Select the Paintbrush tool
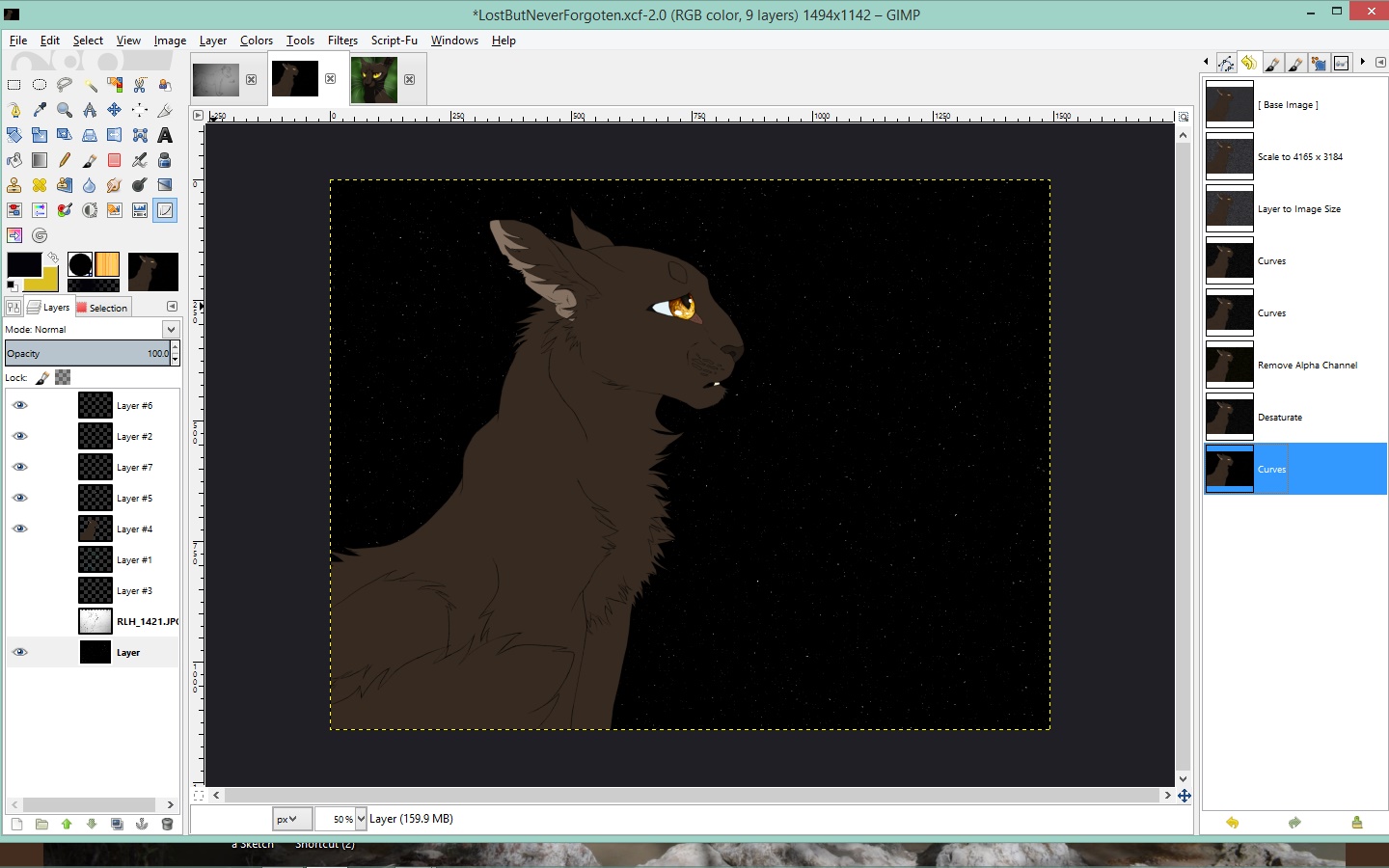Image resolution: width=1389 pixels, height=868 pixels. (90, 160)
